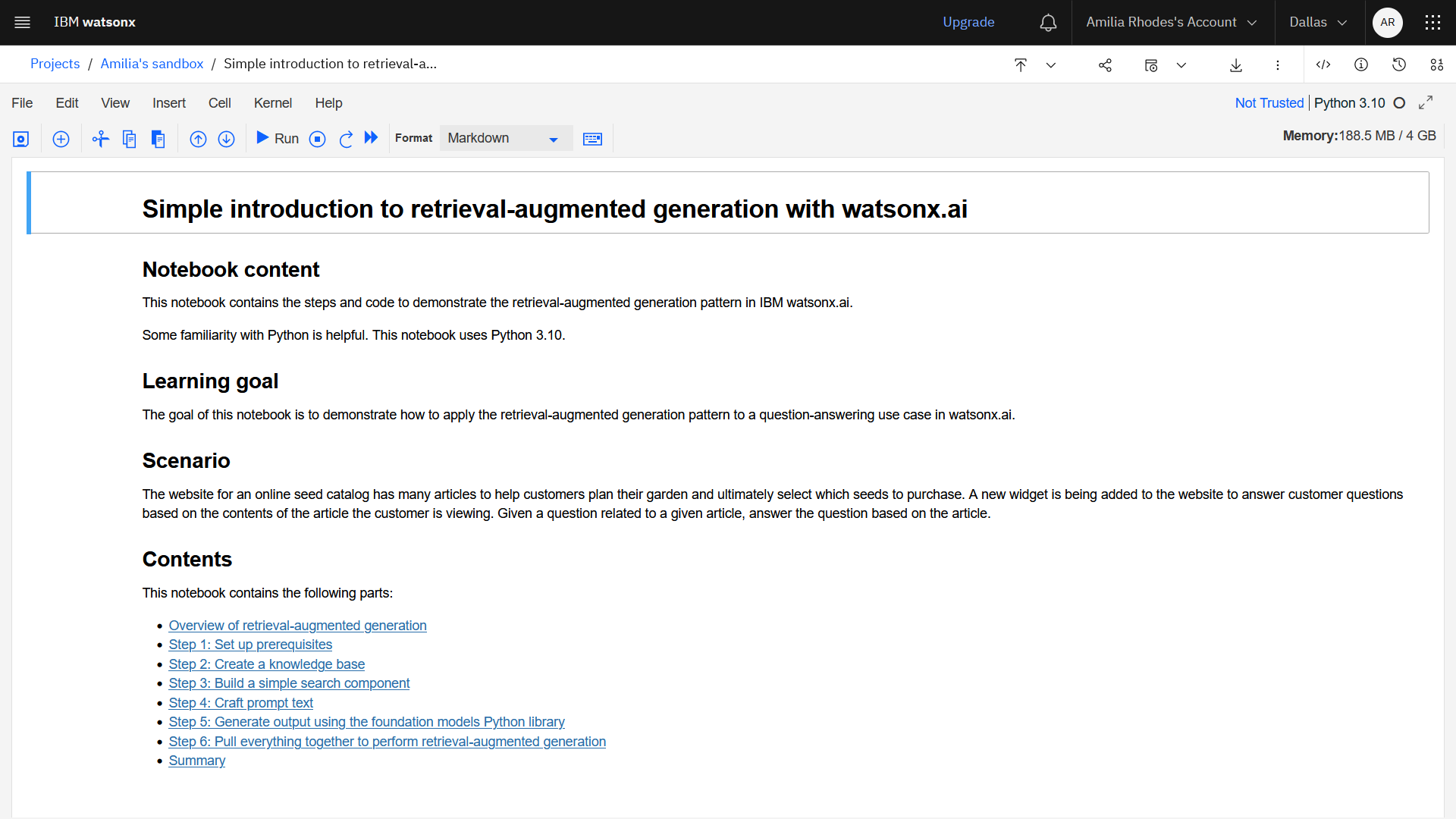1456x819 pixels.
Task: Click the share notebook icon
Action: (x=1105, y=64)
